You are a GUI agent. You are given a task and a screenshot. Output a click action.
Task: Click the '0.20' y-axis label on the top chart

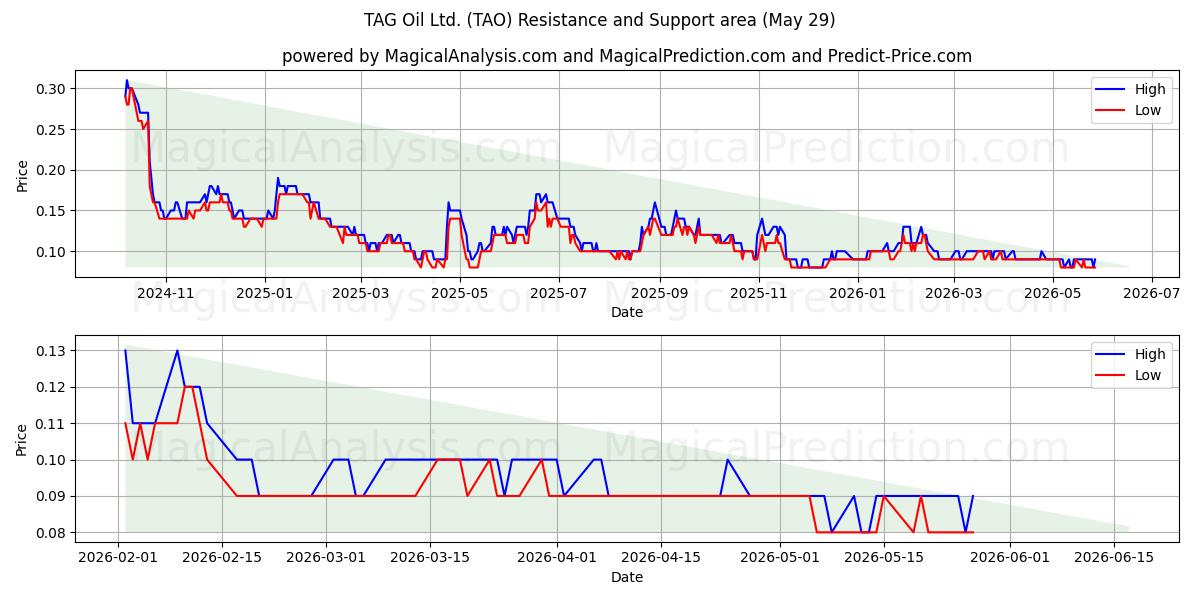pyautogui.click(x=52, y=170)
